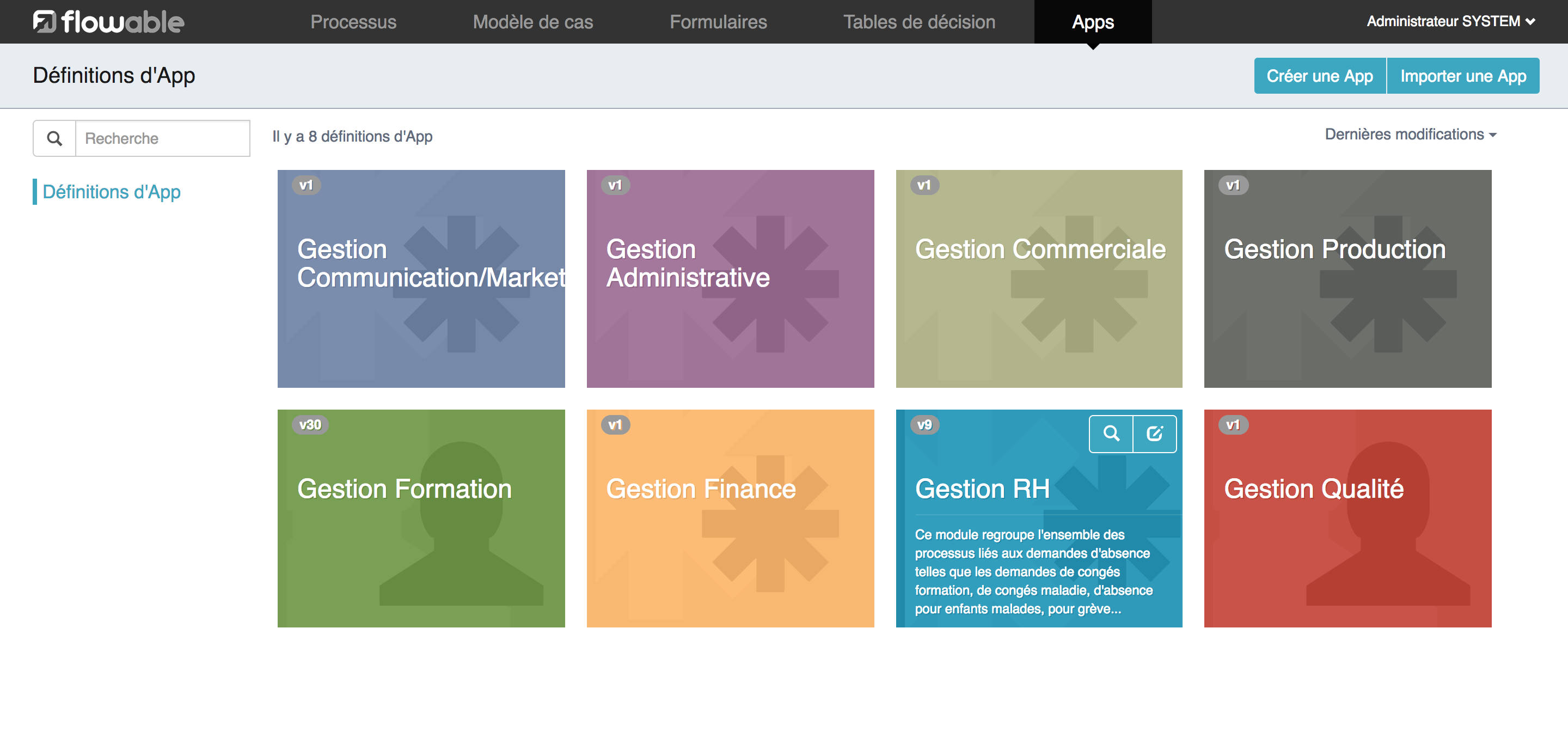Click the Définitions d'App page heading

coord(114,76)
